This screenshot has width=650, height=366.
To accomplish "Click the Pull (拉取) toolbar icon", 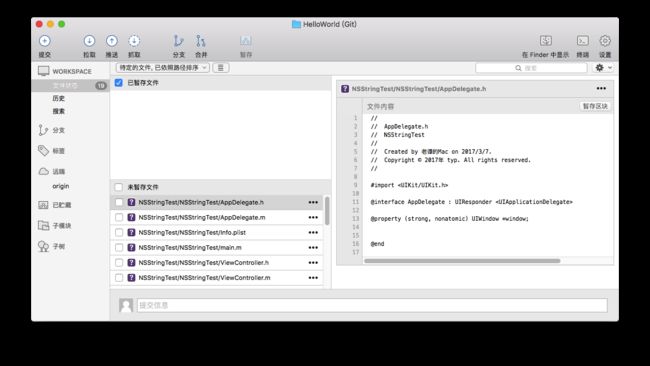I will pos(89,41).
